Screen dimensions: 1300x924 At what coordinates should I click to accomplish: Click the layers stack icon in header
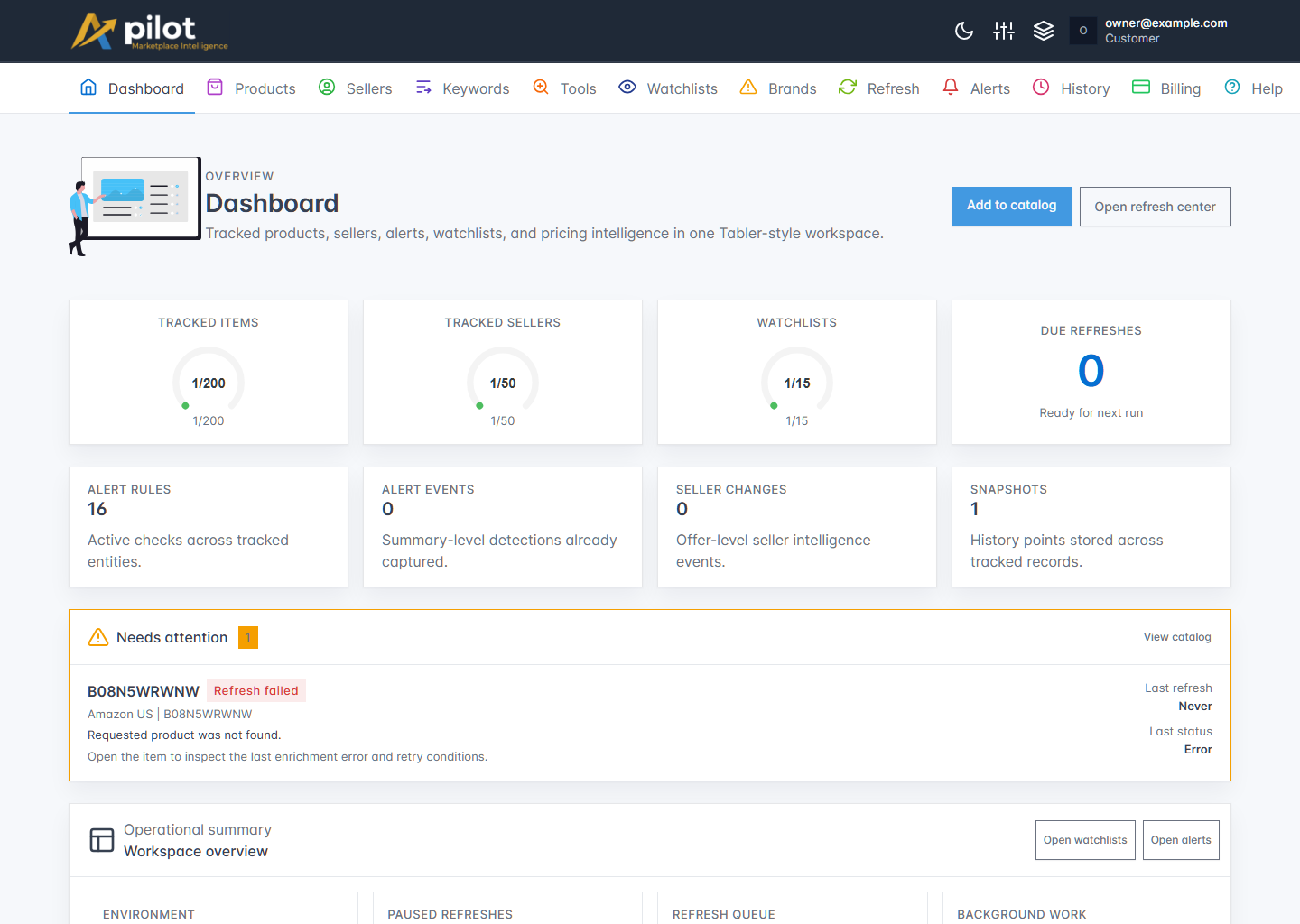click(1044, 31)
